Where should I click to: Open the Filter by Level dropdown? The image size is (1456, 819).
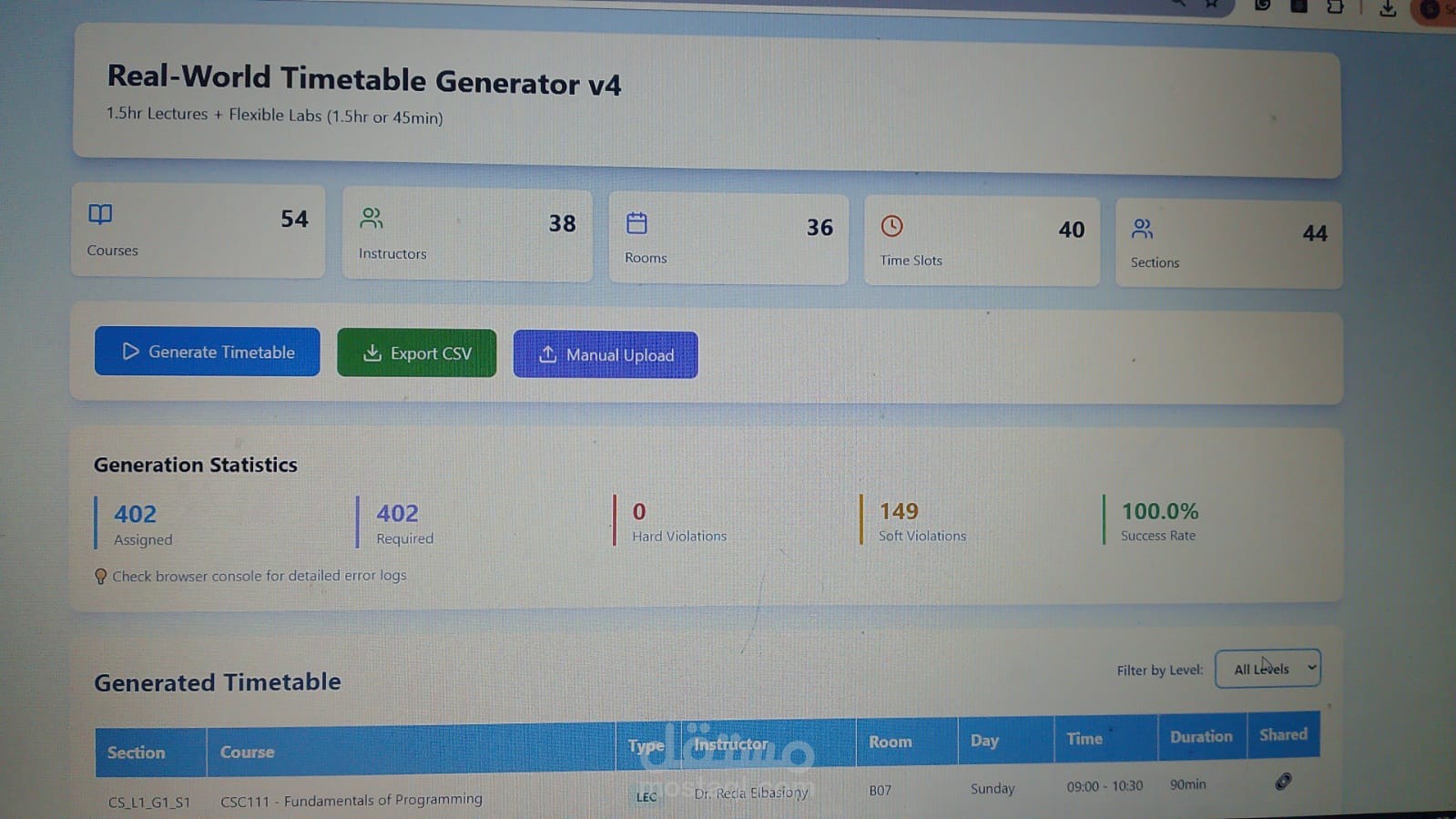pyautogui.click(x=1268, y=669)
